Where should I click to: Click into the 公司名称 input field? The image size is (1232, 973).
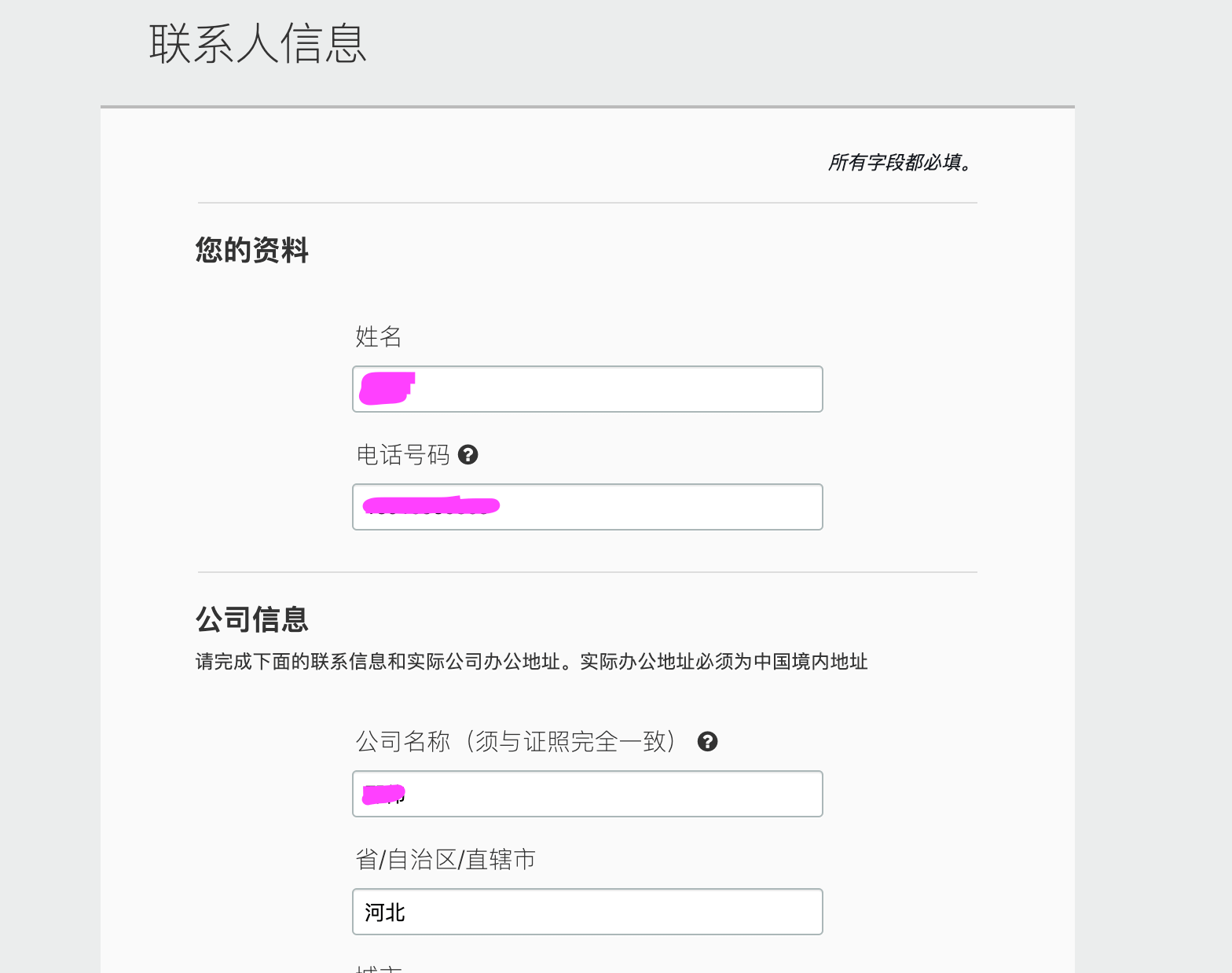(x=588, y=794)
